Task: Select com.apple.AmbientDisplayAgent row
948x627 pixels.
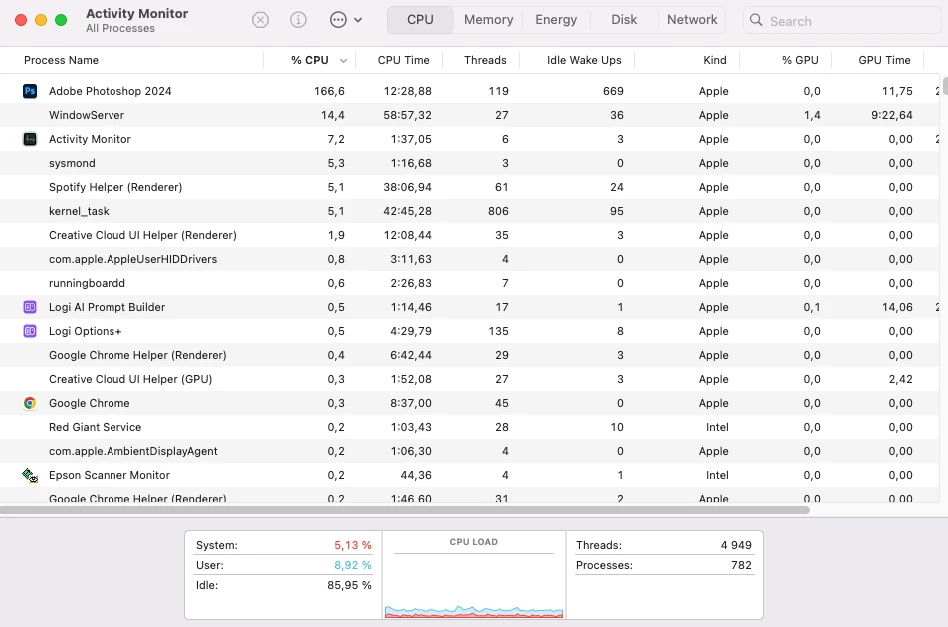Action: [x=470, y=451]
